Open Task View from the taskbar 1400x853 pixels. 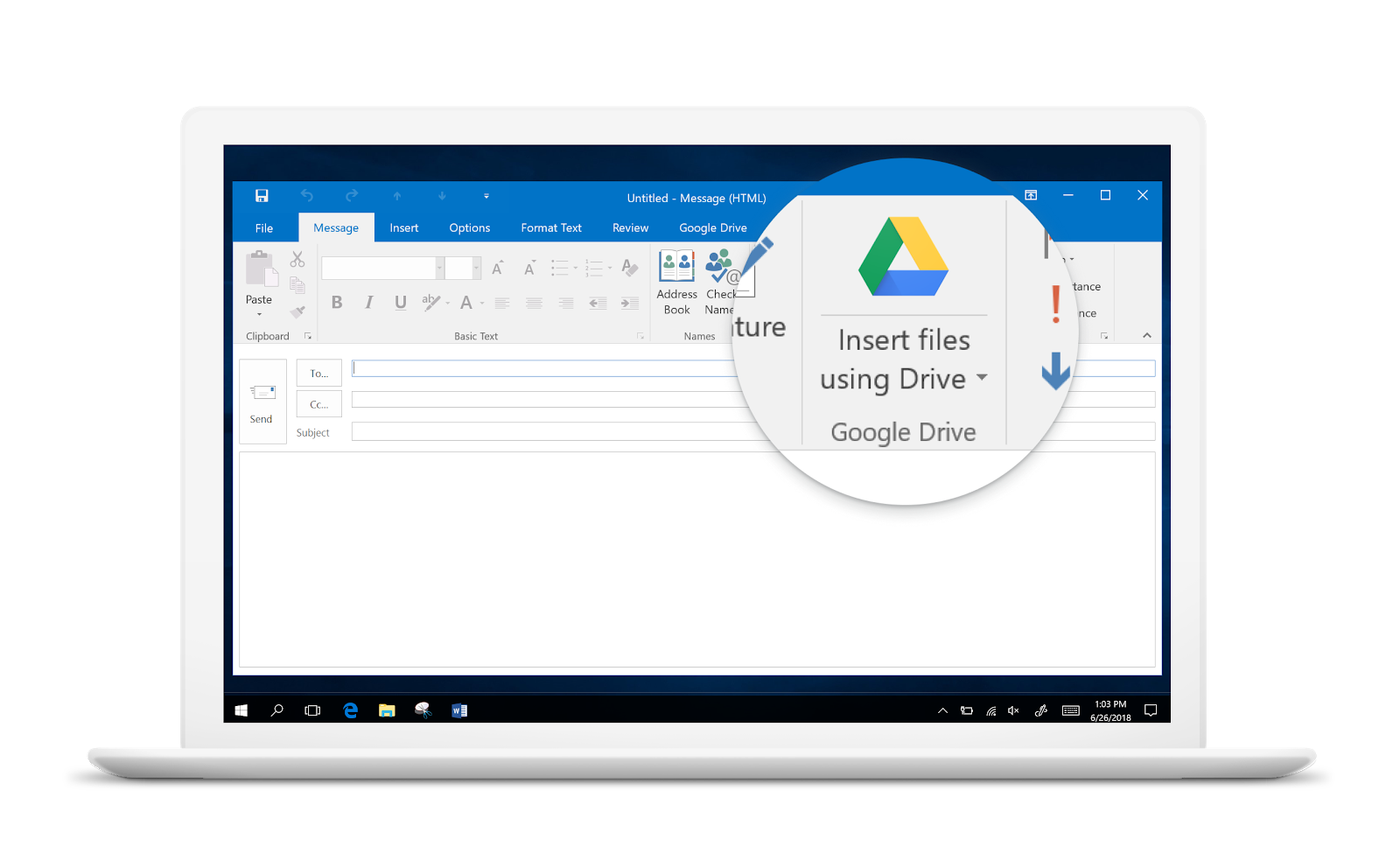click(x=312, y=710)
